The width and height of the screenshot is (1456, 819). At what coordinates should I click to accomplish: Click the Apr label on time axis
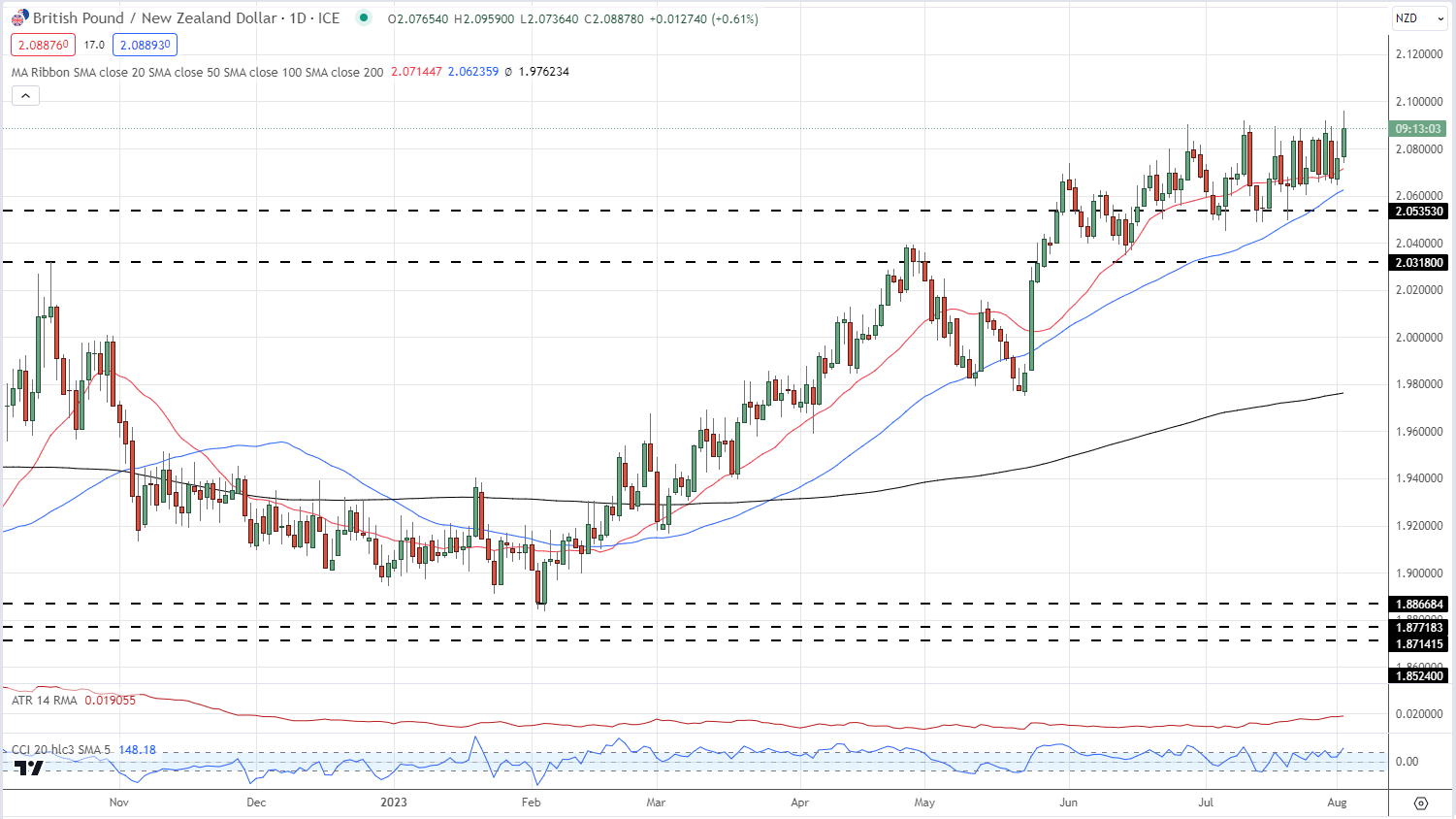pyautogui.click(x=799, y=803)
